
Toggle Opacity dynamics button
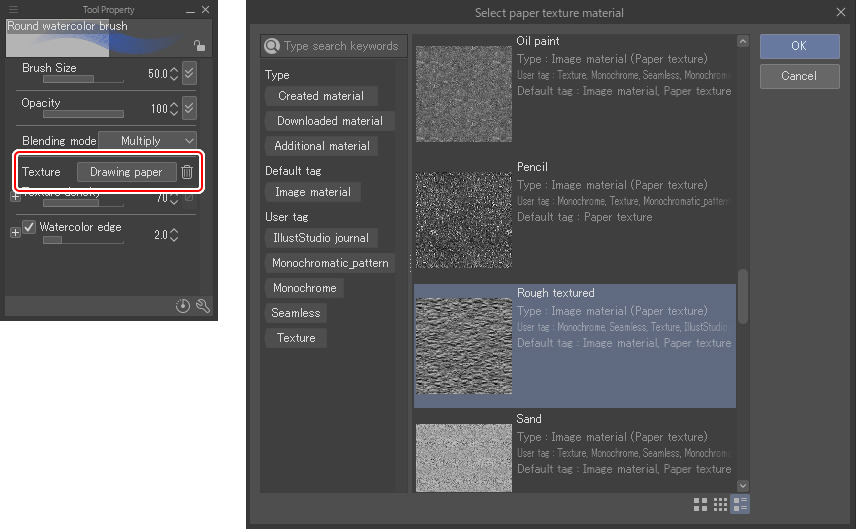tap(189, 108)
